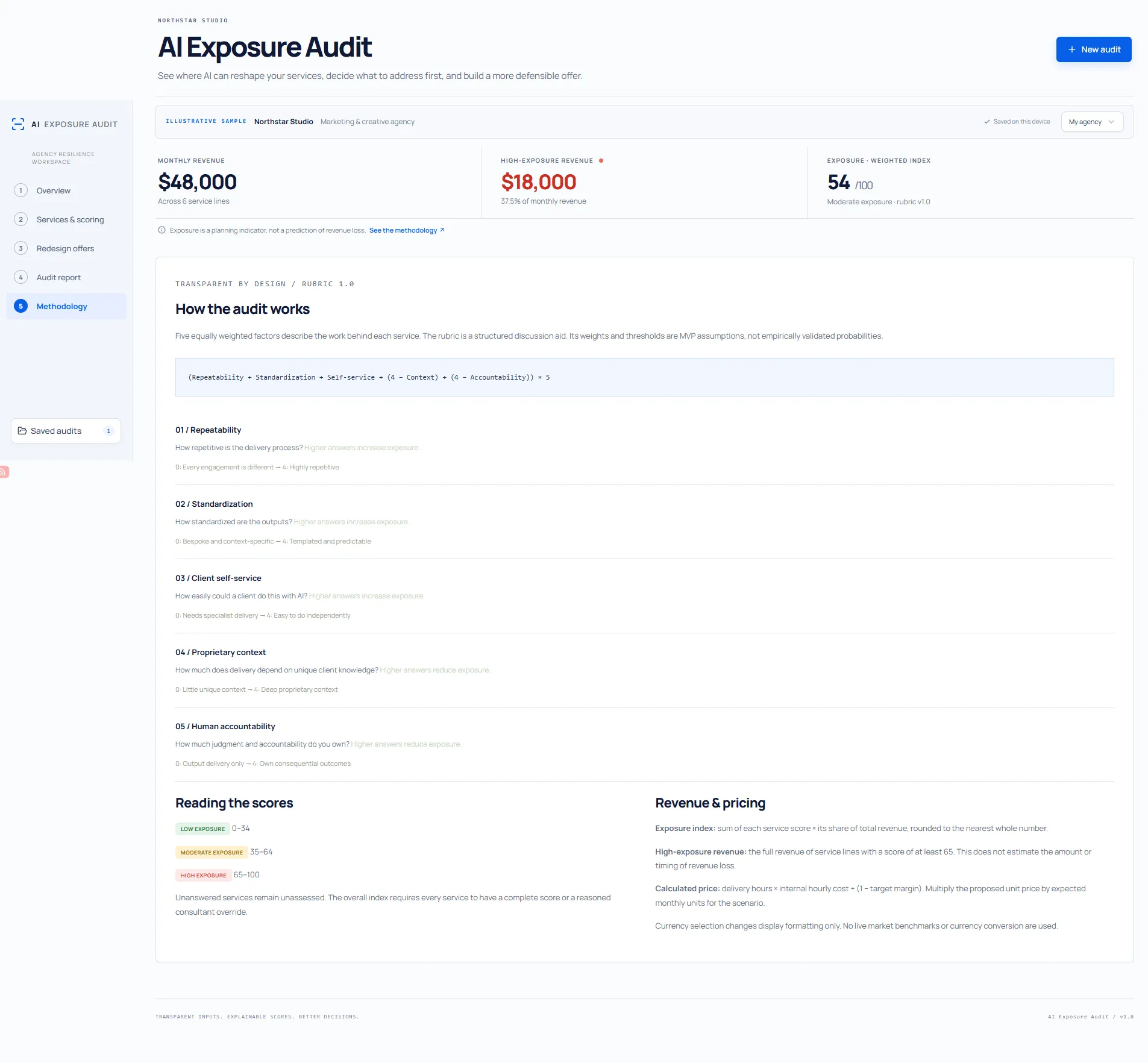Image resolution: width=1148 pixels, height=1063 pixels.
Task: Click the rubric formula code block
Action: pos(644,377)
